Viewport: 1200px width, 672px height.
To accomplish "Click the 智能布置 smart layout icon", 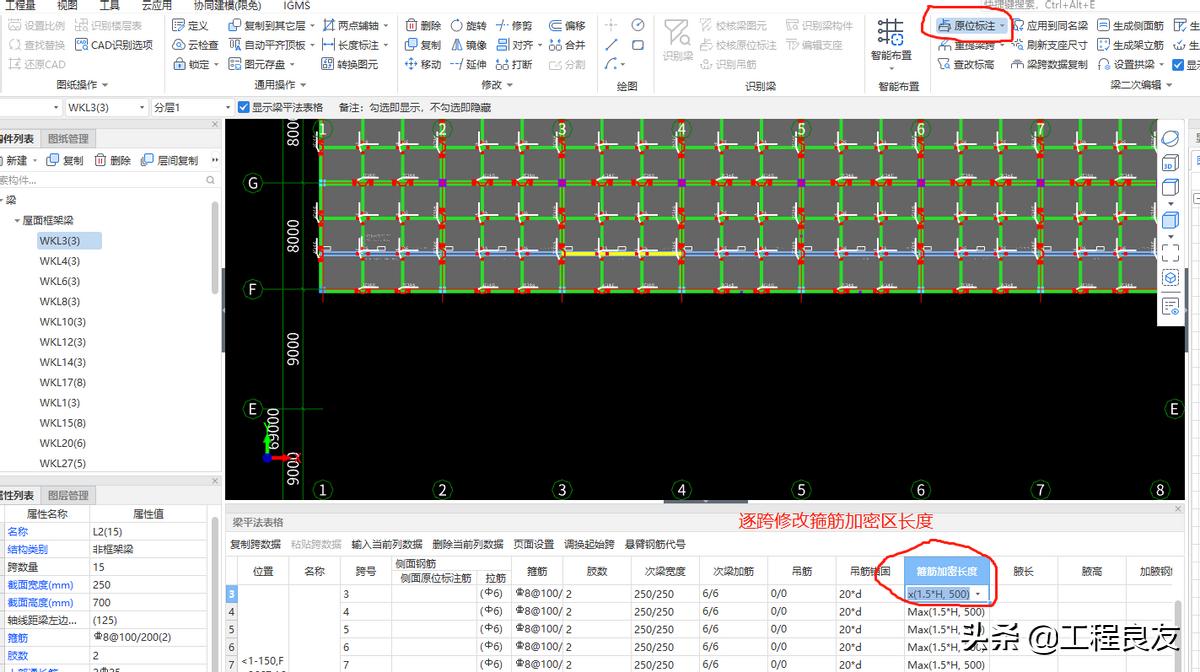I will pos(890,31).
